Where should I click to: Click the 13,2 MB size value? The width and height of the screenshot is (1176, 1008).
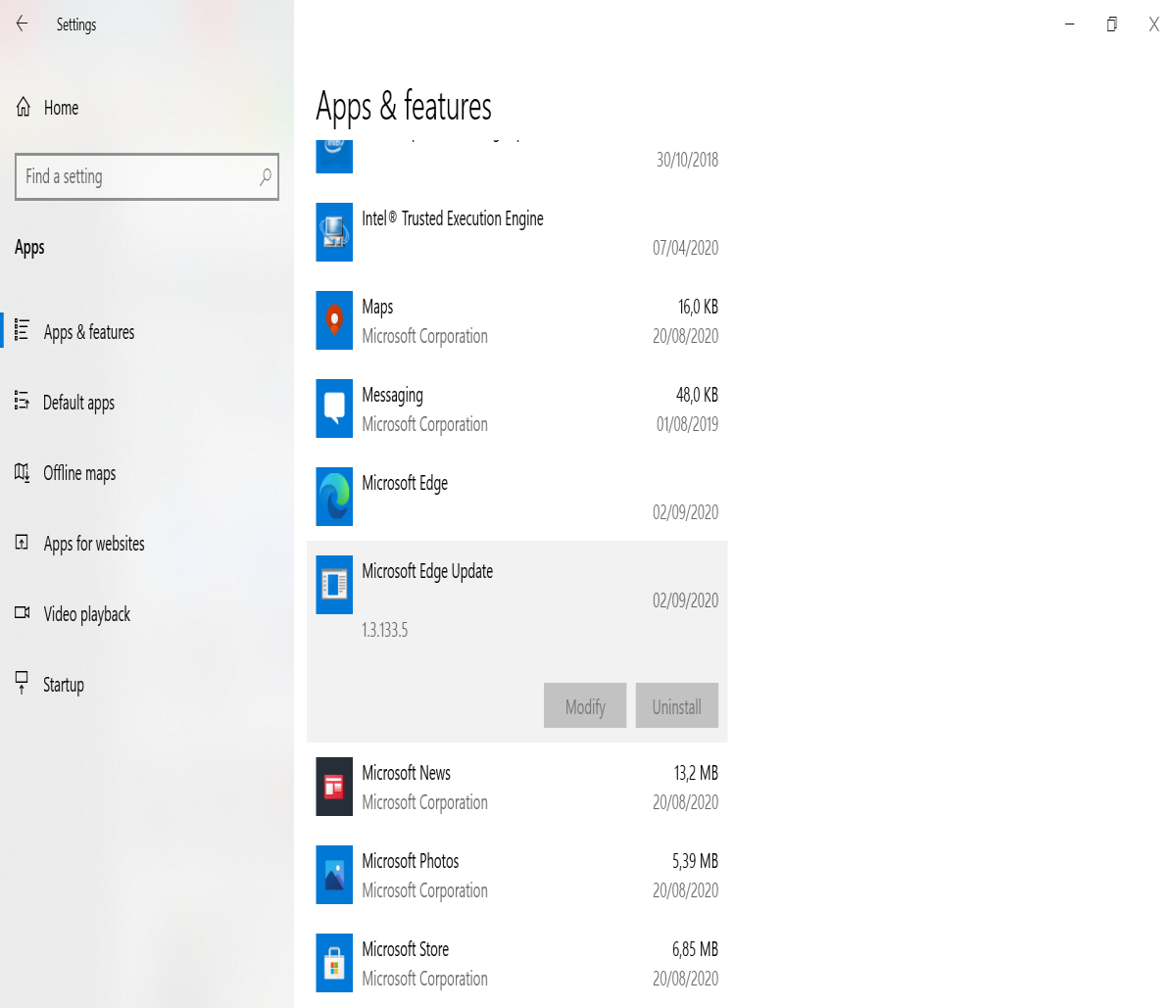tap(696, 773)
